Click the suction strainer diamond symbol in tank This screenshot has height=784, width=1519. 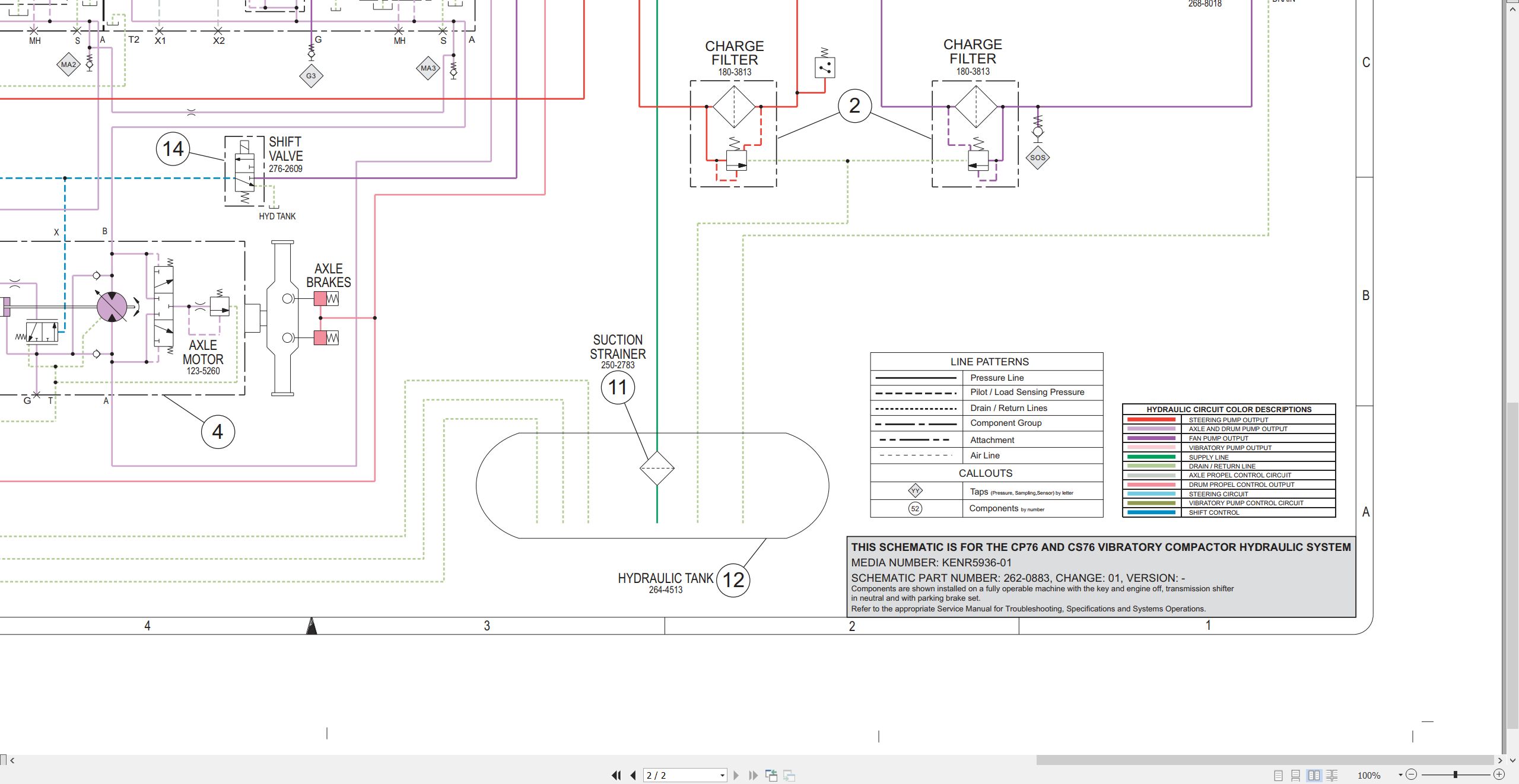(x=657, y=468)
